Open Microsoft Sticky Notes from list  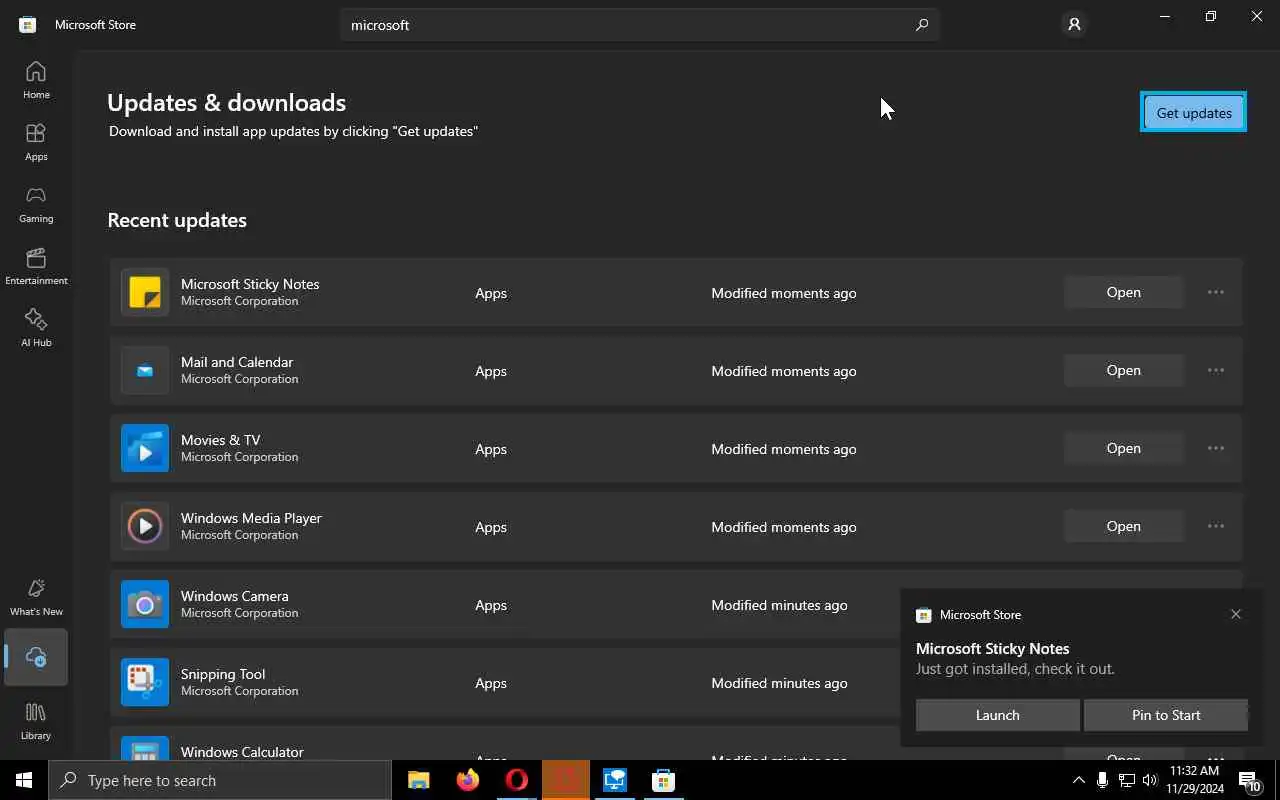(x=1124, y=292)
